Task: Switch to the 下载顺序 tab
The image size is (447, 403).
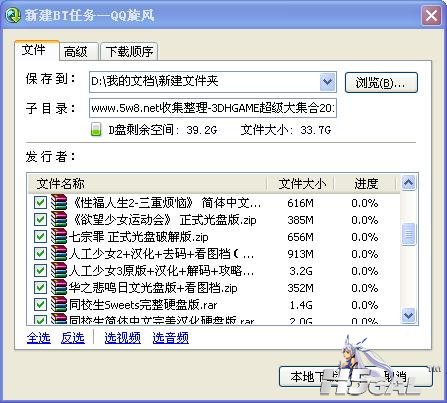Action: [x=129, y=52]
